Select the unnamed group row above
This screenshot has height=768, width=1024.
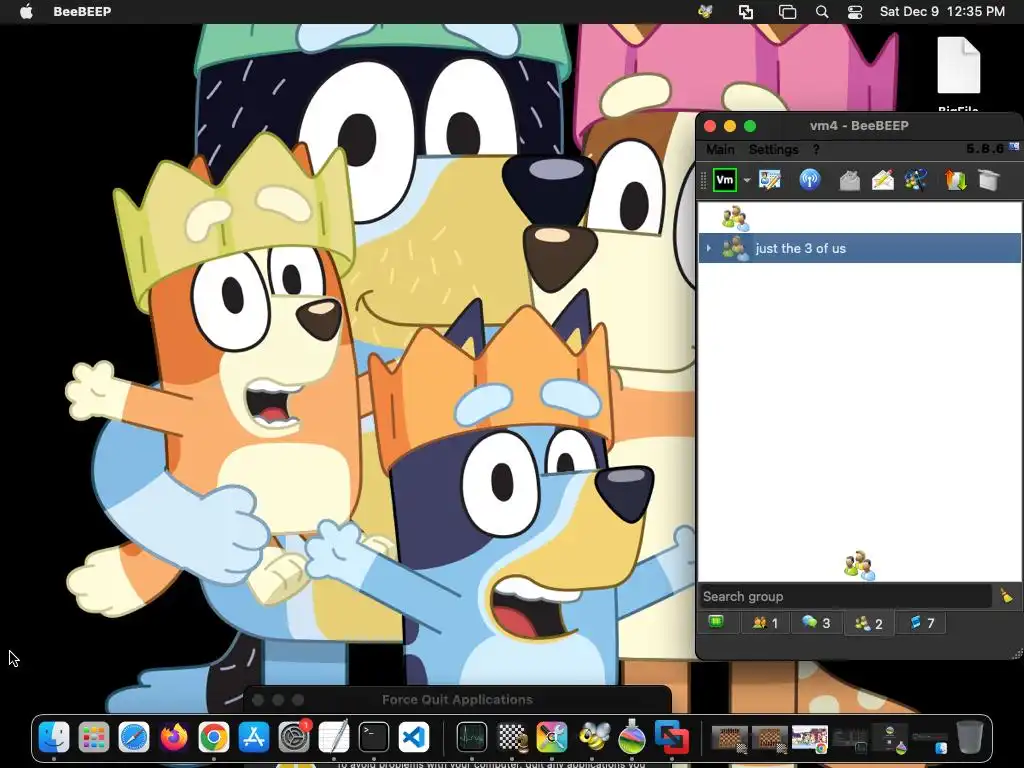(859, 218)
